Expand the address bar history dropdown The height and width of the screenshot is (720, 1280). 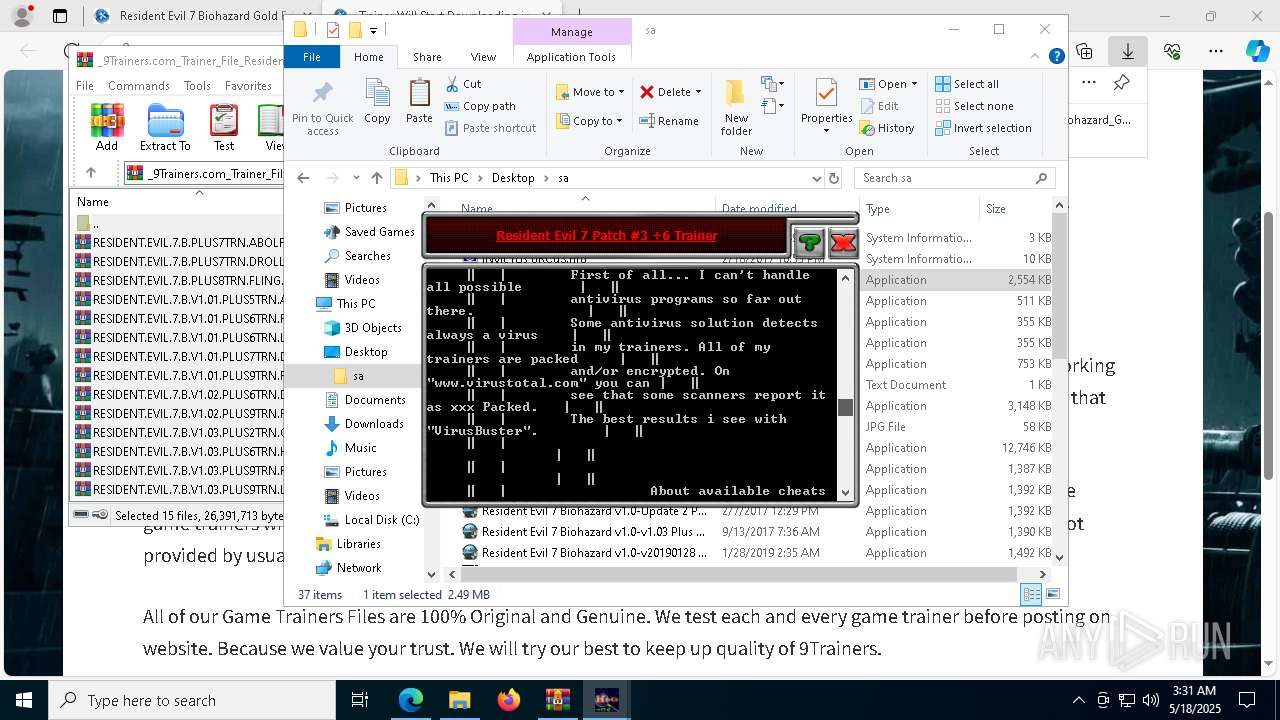point(816,178)
